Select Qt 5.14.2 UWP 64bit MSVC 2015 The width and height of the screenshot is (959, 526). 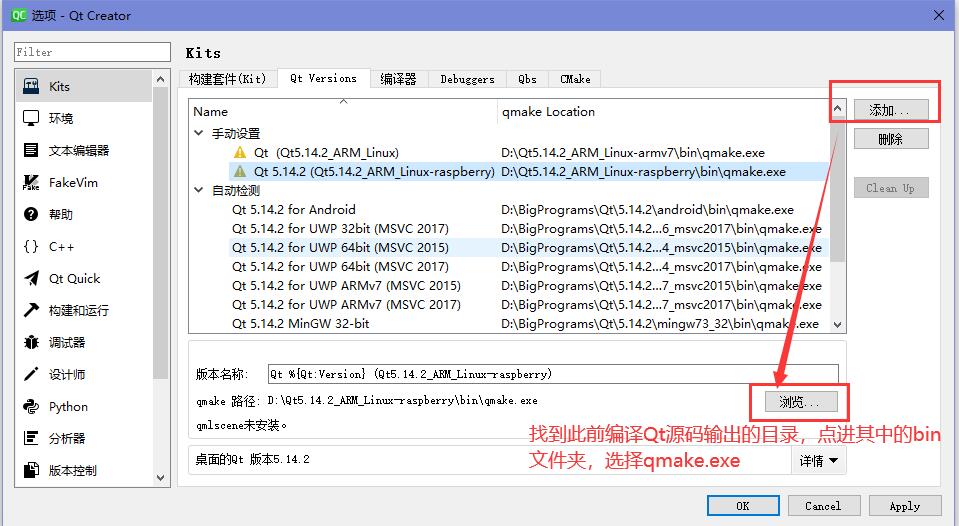tap(340, 247)
